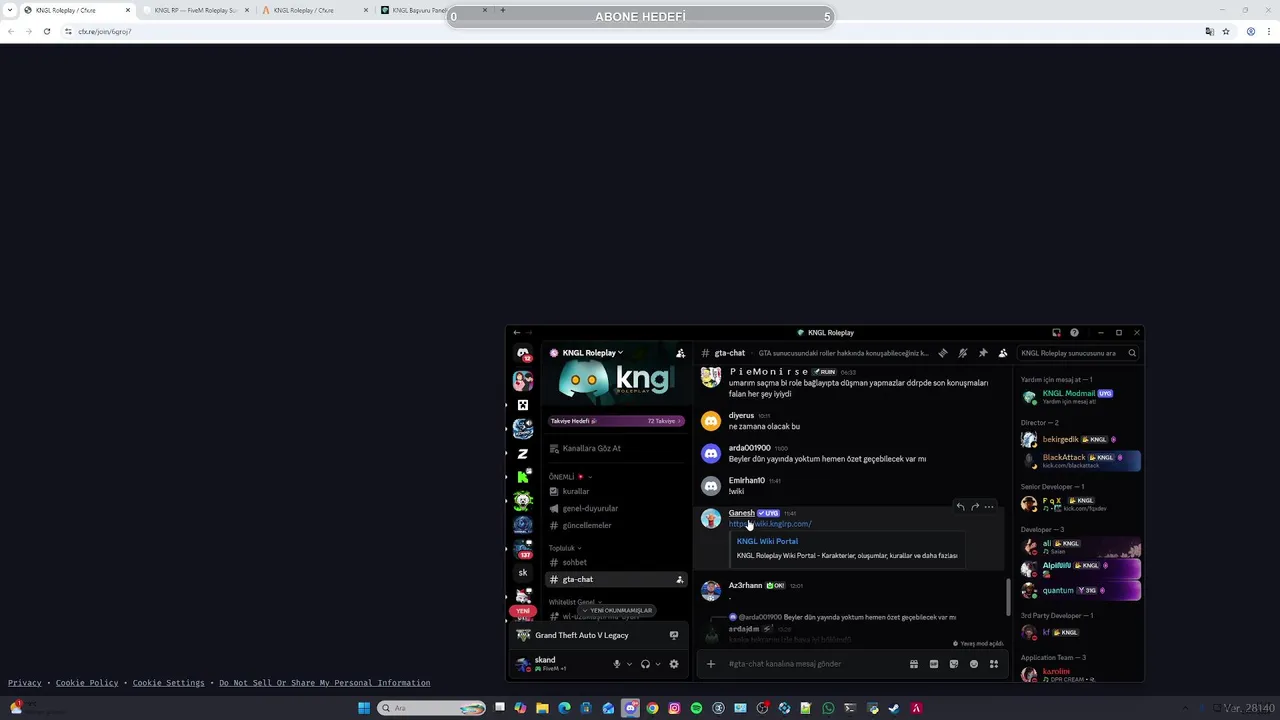Expand microphone input options arrow
The height and width of the screenshot is (720, 1280).
[629, 664]
